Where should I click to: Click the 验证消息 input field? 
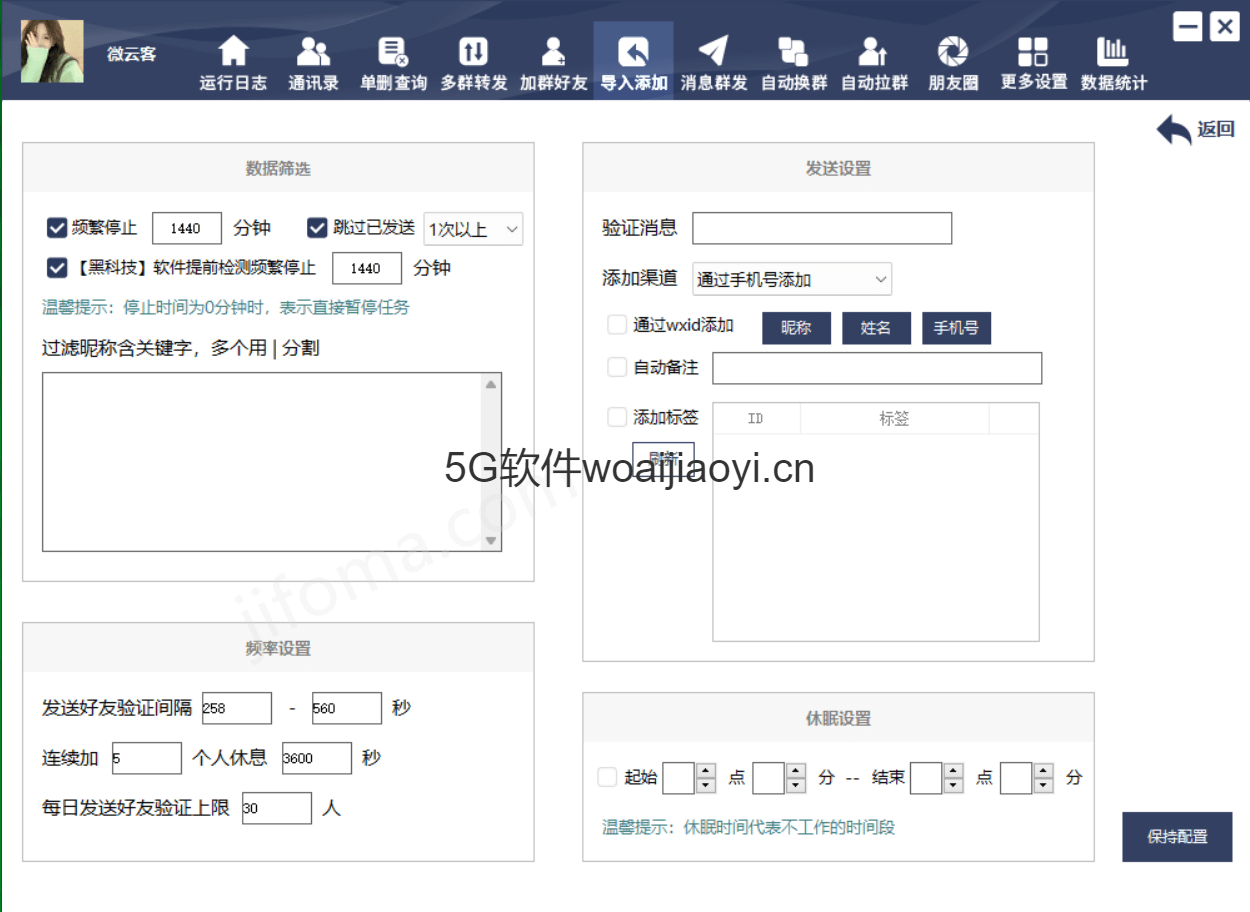(x=822, y=228)
